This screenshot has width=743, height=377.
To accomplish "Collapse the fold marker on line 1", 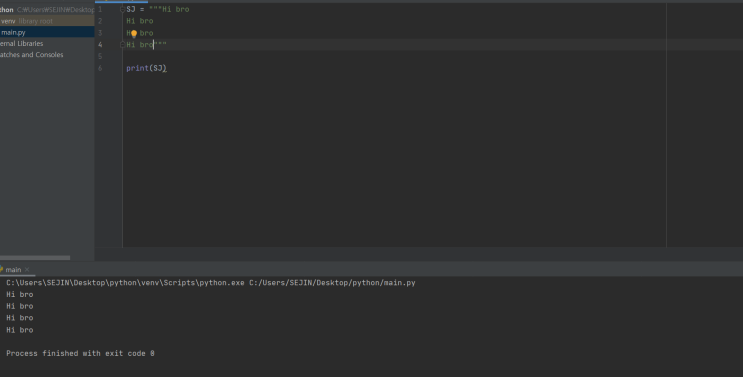I will point(122,9).
